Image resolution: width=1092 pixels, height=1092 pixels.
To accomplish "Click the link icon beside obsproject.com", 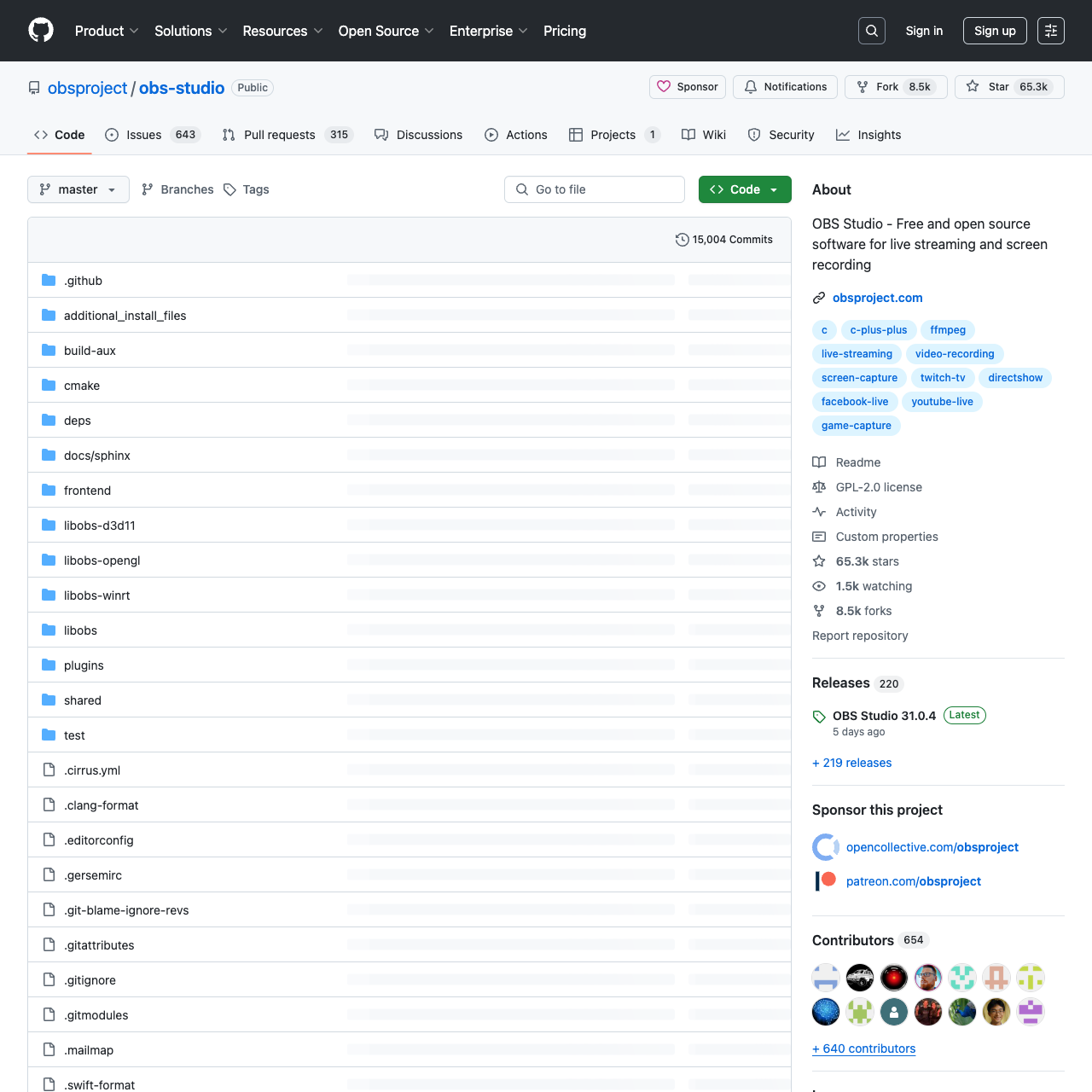I will [x=819, y=298].
